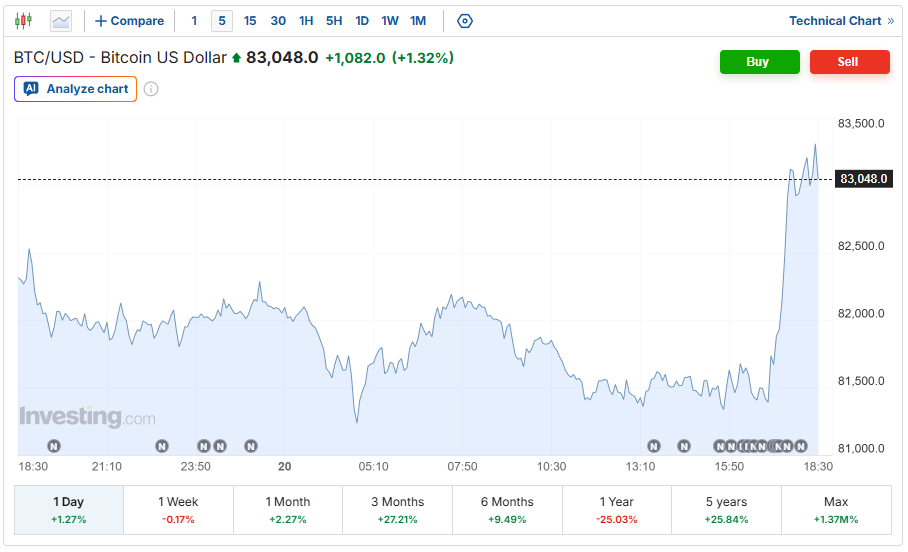
Task: Click the info icon beside Analyze chart
Action: click(151, 89)
